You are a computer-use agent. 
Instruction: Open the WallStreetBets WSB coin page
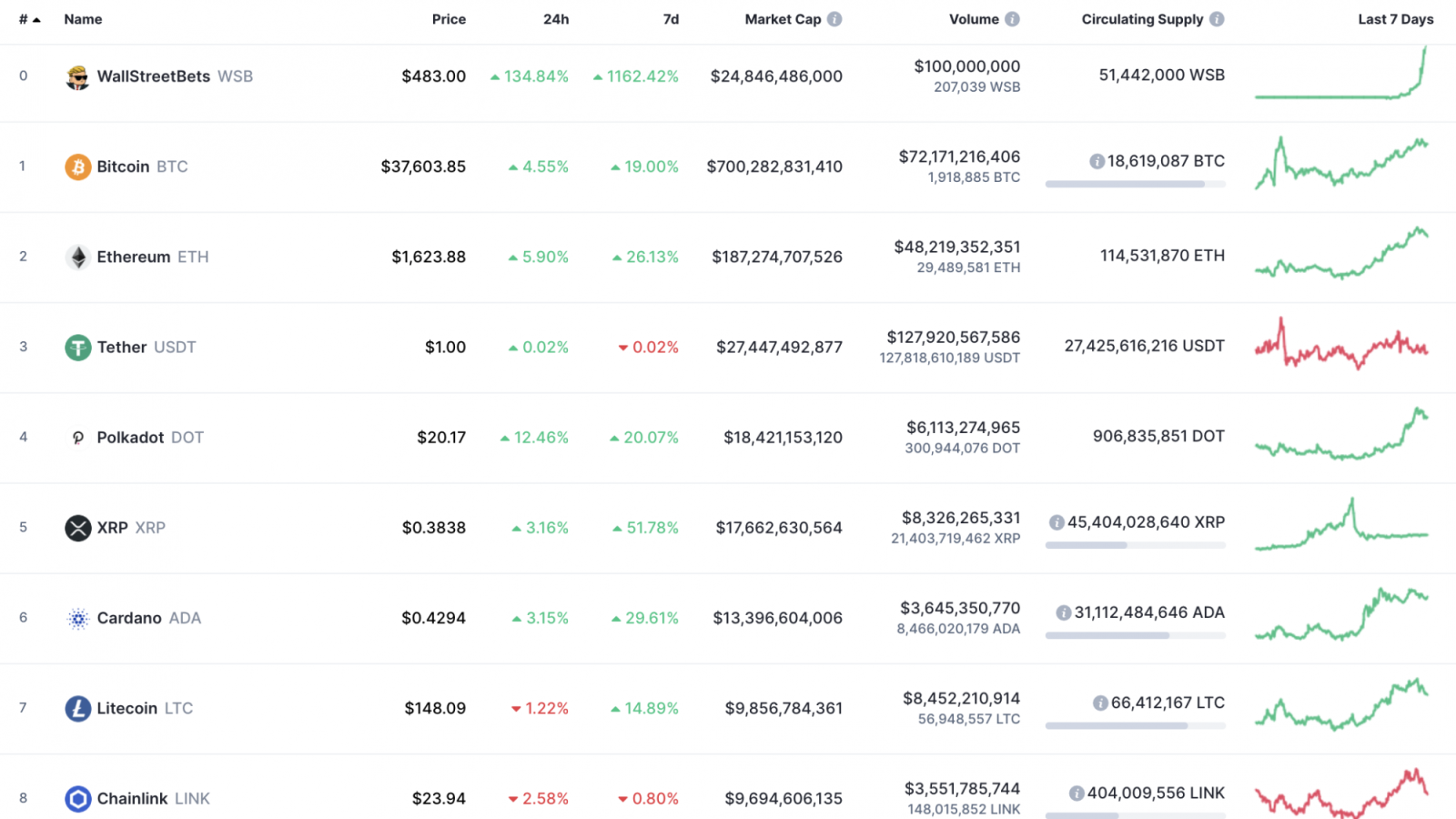pyautogui.click(x=175, y=76)
